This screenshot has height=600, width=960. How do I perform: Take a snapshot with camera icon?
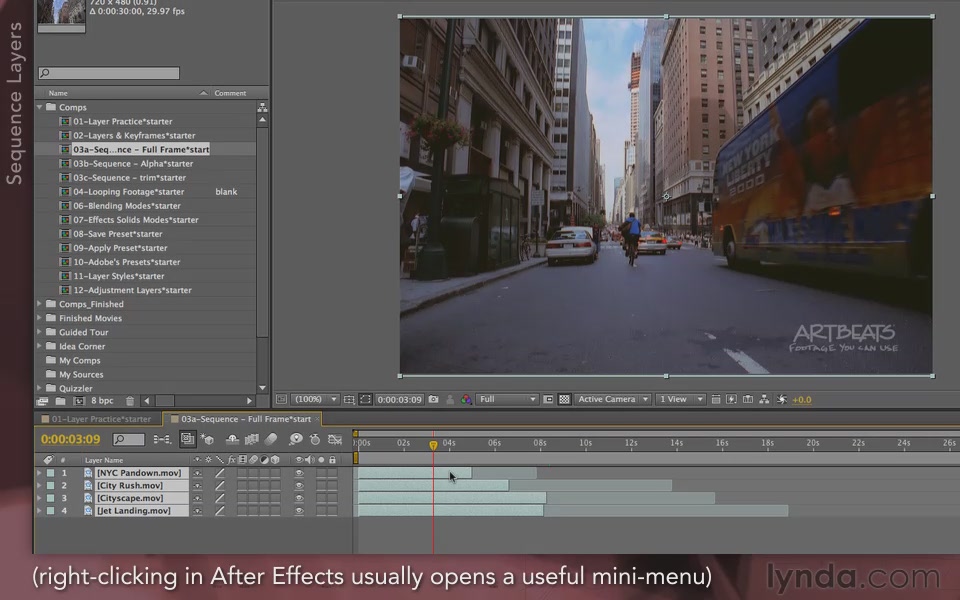(x=433, y=399)
